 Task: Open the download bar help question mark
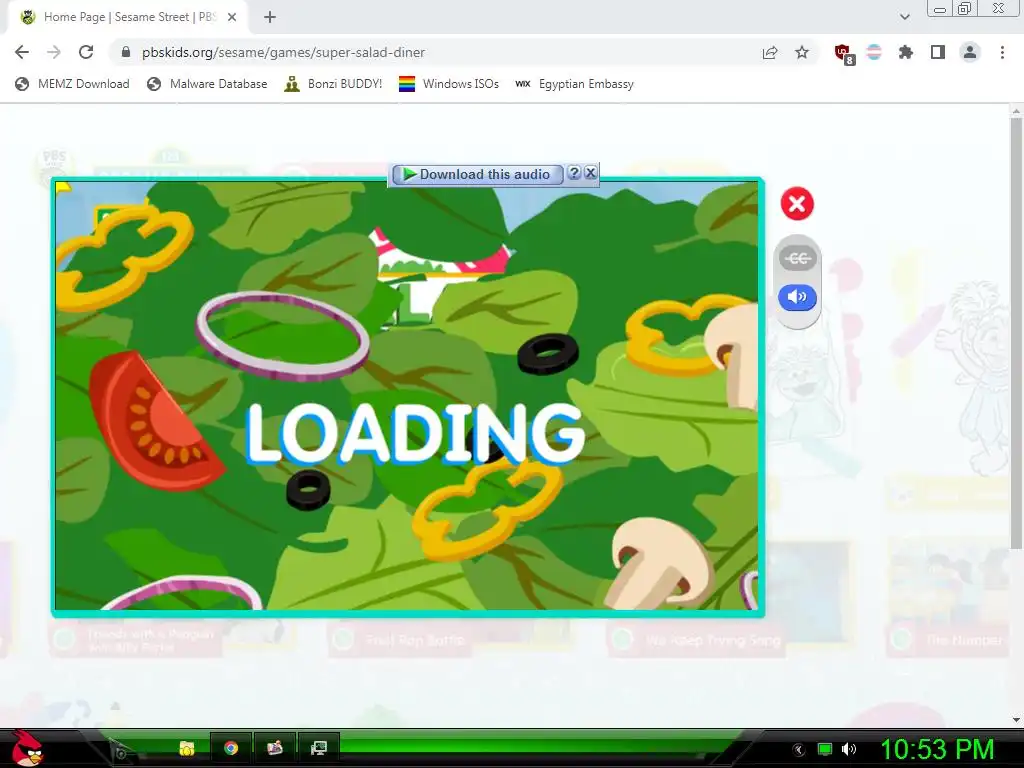click(x=574, y=172)
